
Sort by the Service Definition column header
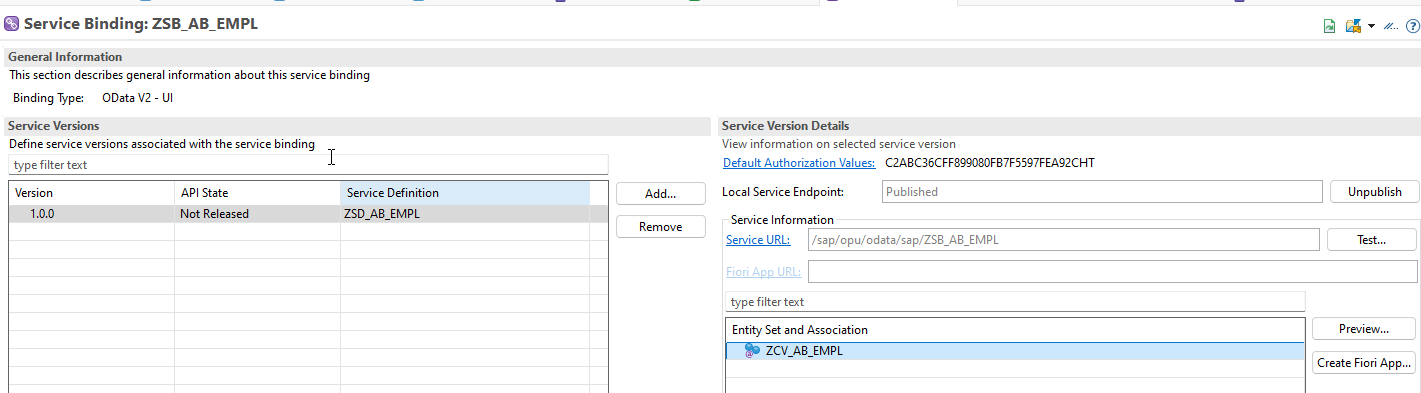pos(465,193)
